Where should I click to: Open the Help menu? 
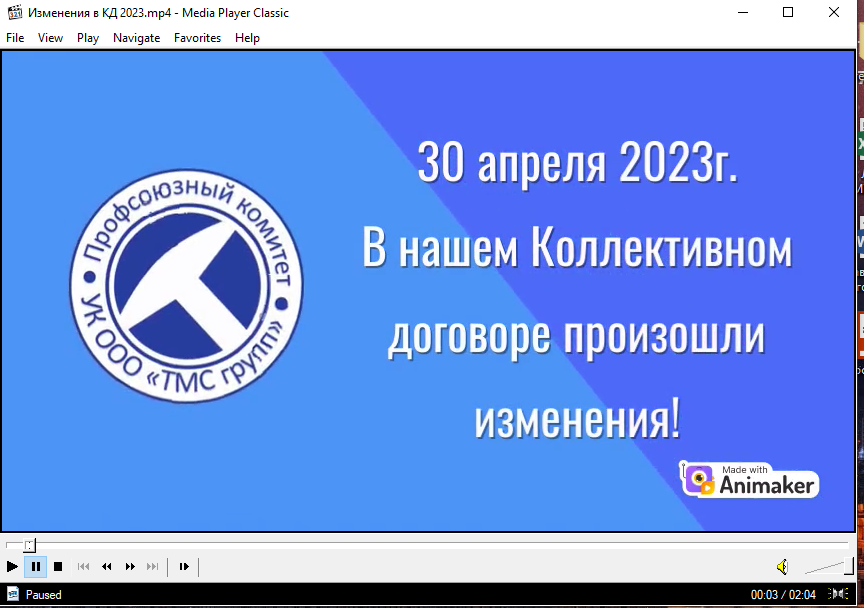coord(246,38)
